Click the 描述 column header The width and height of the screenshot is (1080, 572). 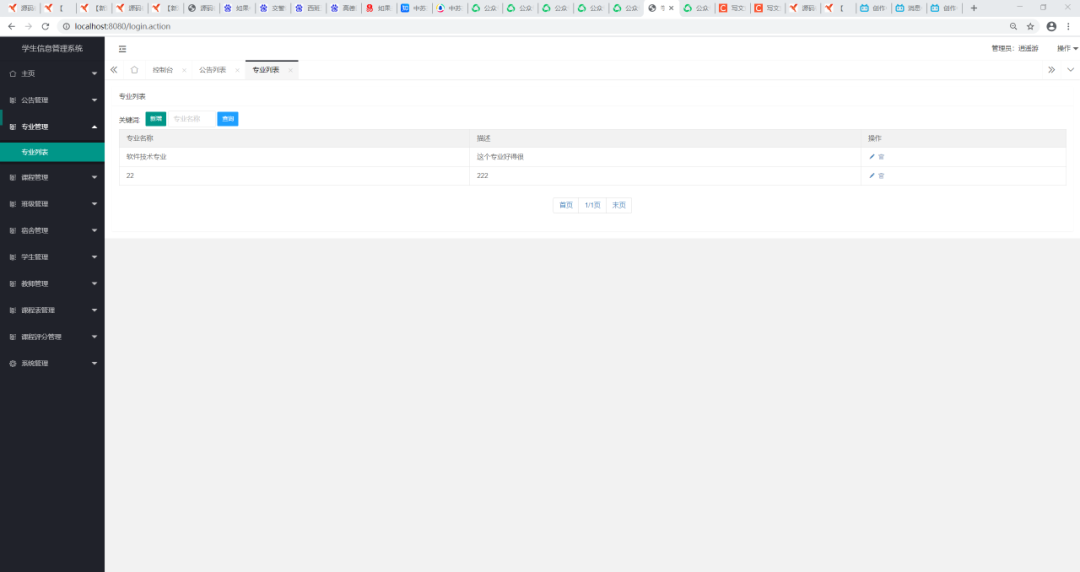665,139
